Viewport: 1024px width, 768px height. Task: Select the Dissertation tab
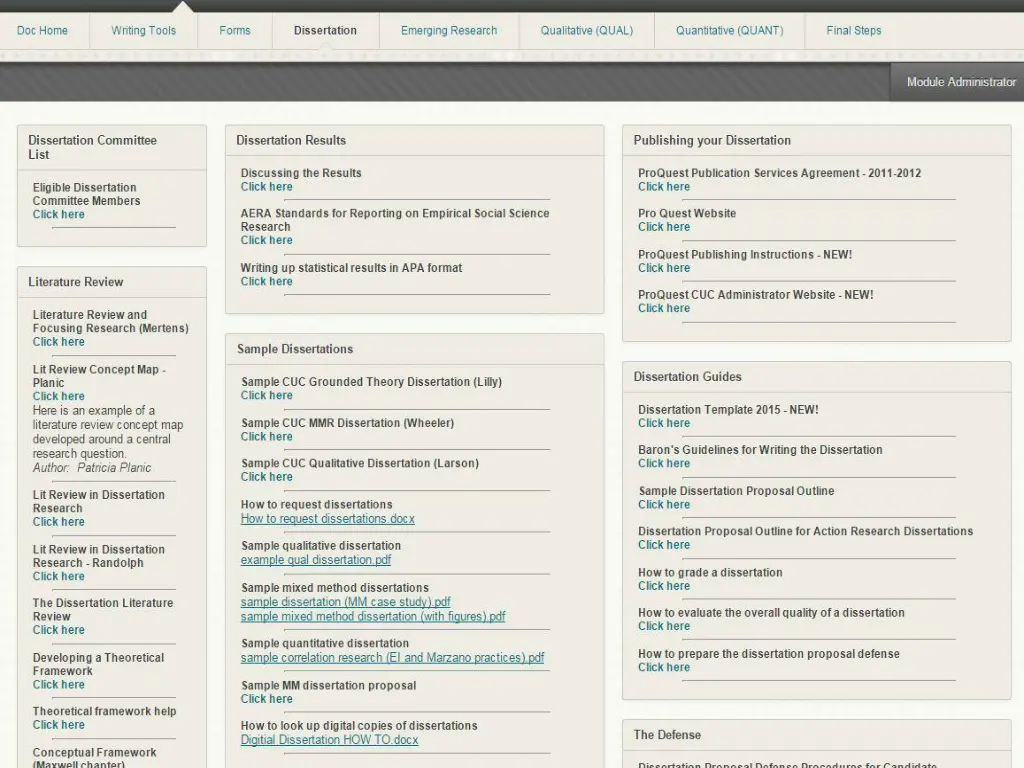[325, 31]
